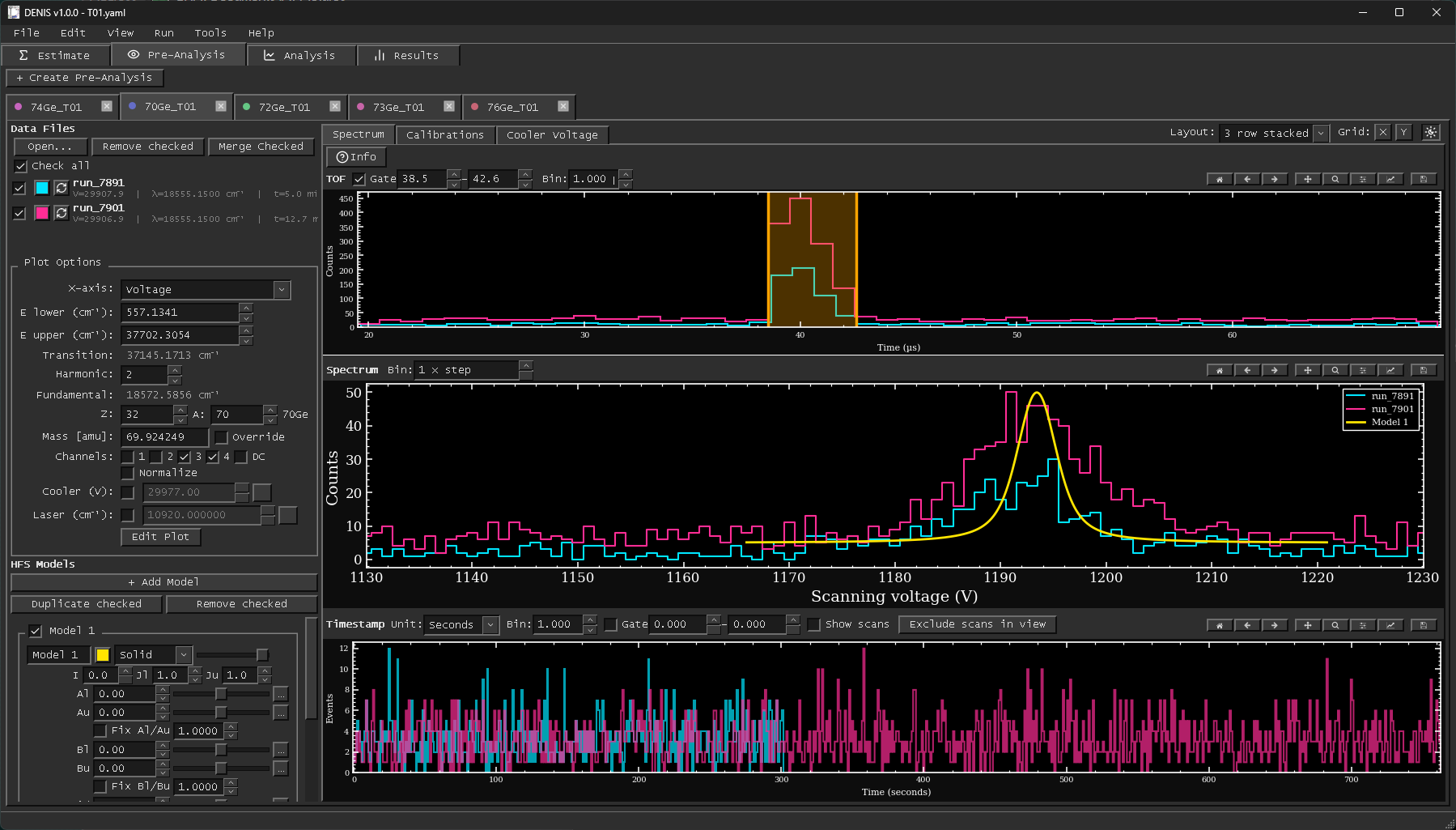
Task: Go forward to next view in TOF plot
Action: click(x=1275, y=179)
